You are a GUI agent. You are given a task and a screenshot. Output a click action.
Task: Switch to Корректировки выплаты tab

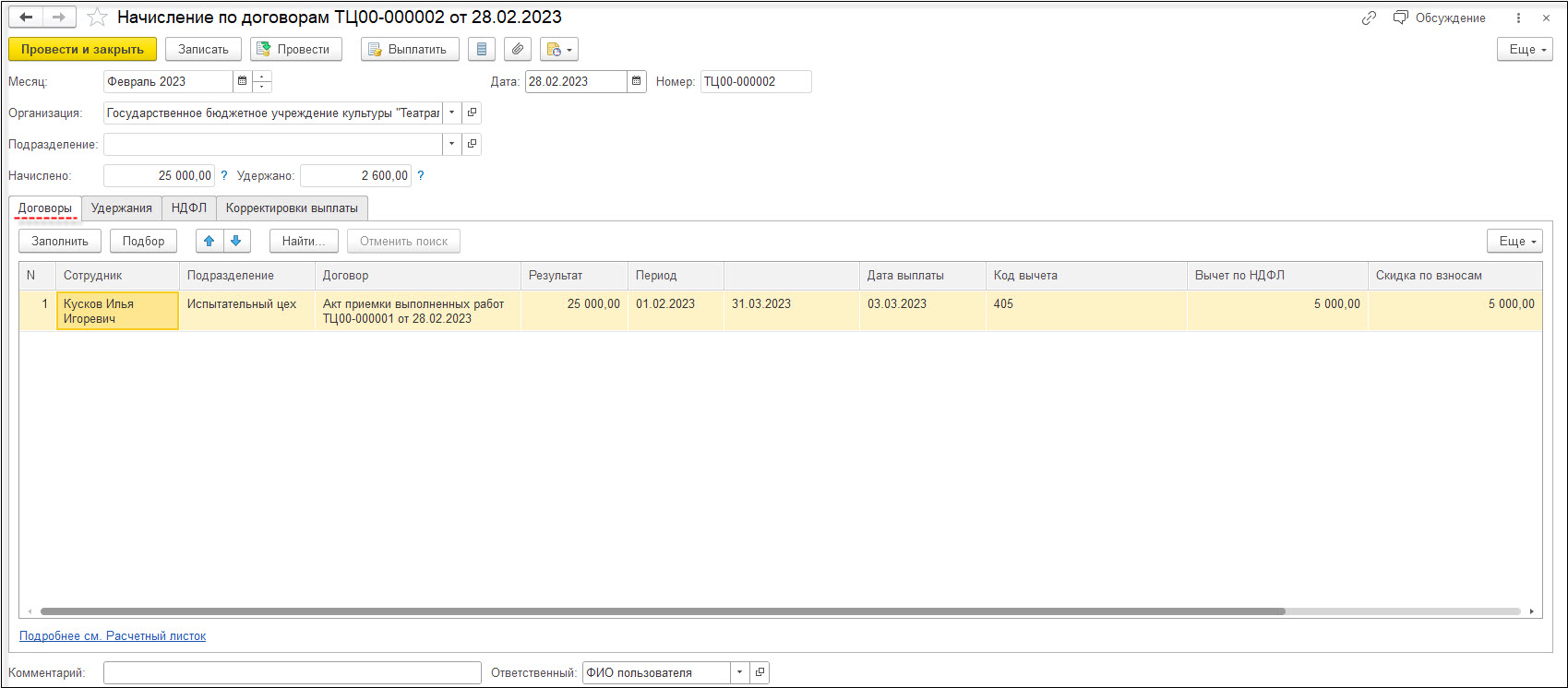click(292, 208)
